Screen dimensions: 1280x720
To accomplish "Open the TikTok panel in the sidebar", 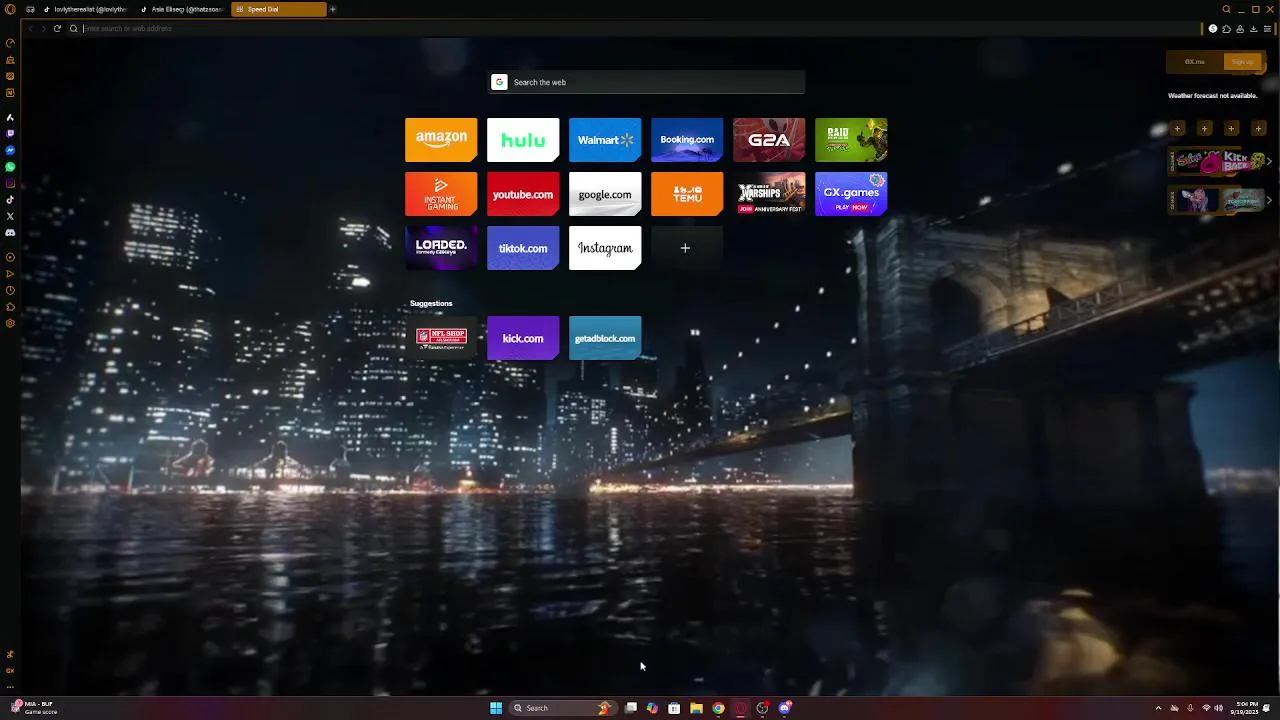I will [10, 199].
